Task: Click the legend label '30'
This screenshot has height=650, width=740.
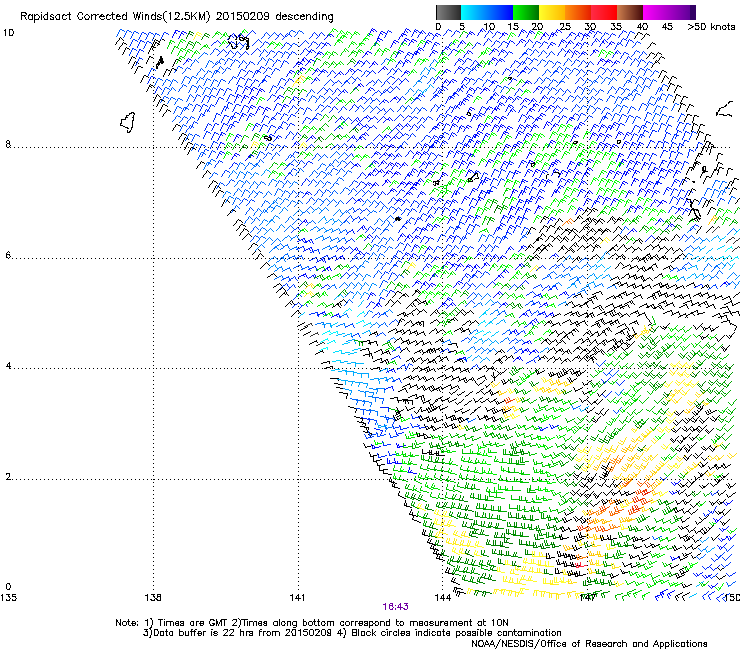Action: (x=590, y=27)
